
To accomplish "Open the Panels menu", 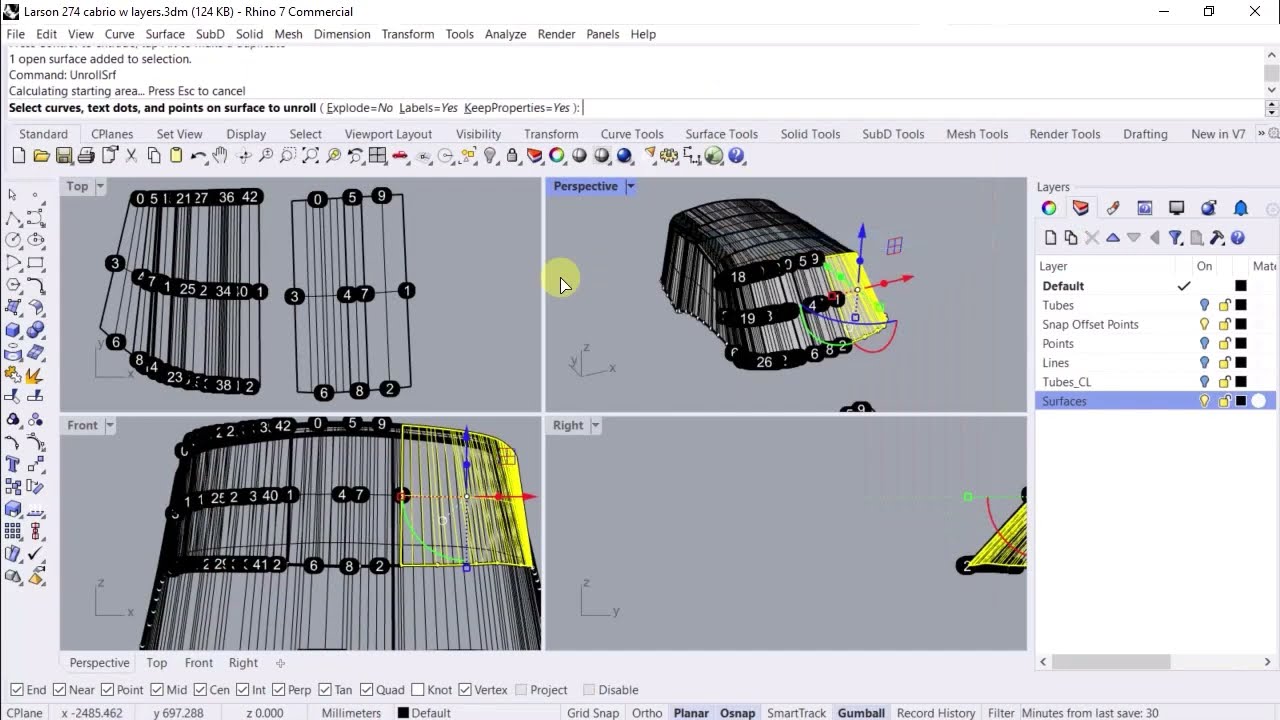I will pos(602,34).
